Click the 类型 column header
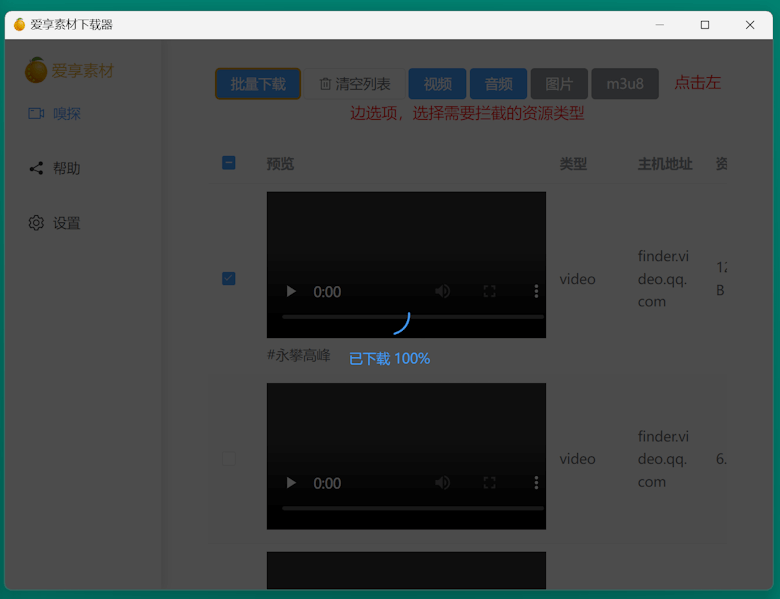The height and width of the screenshot is (599, 780). [x=573, y=164]
